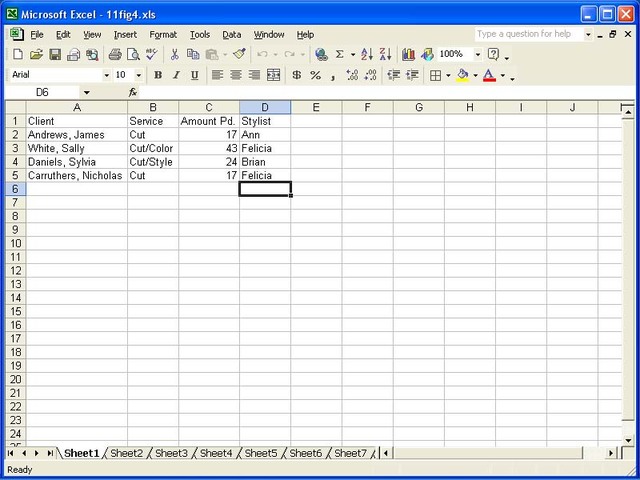Image resolution: width=640 pixels, height=480 pixels.
Task: Open the AutoSum dropdown arrow
Action: pos(353,54)
